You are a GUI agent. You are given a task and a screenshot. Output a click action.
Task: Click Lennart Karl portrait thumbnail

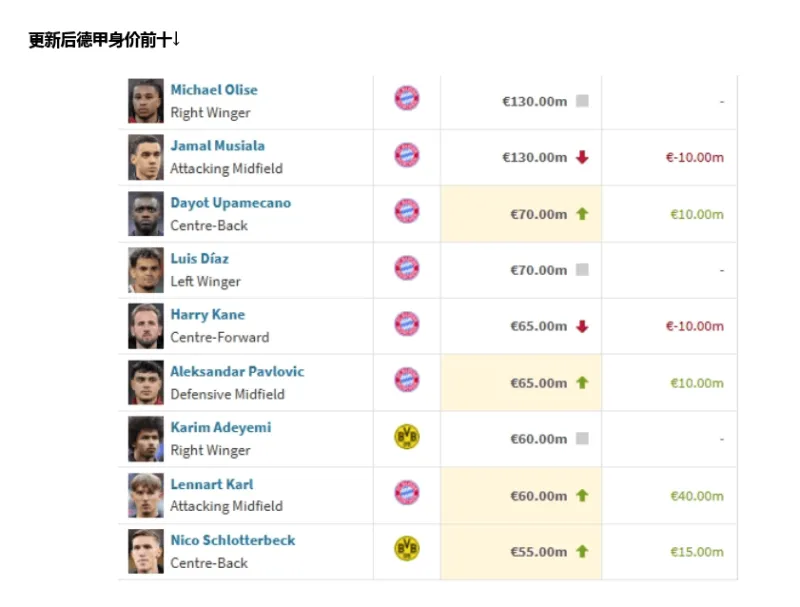pyautogui.click(x=146, y=494)
